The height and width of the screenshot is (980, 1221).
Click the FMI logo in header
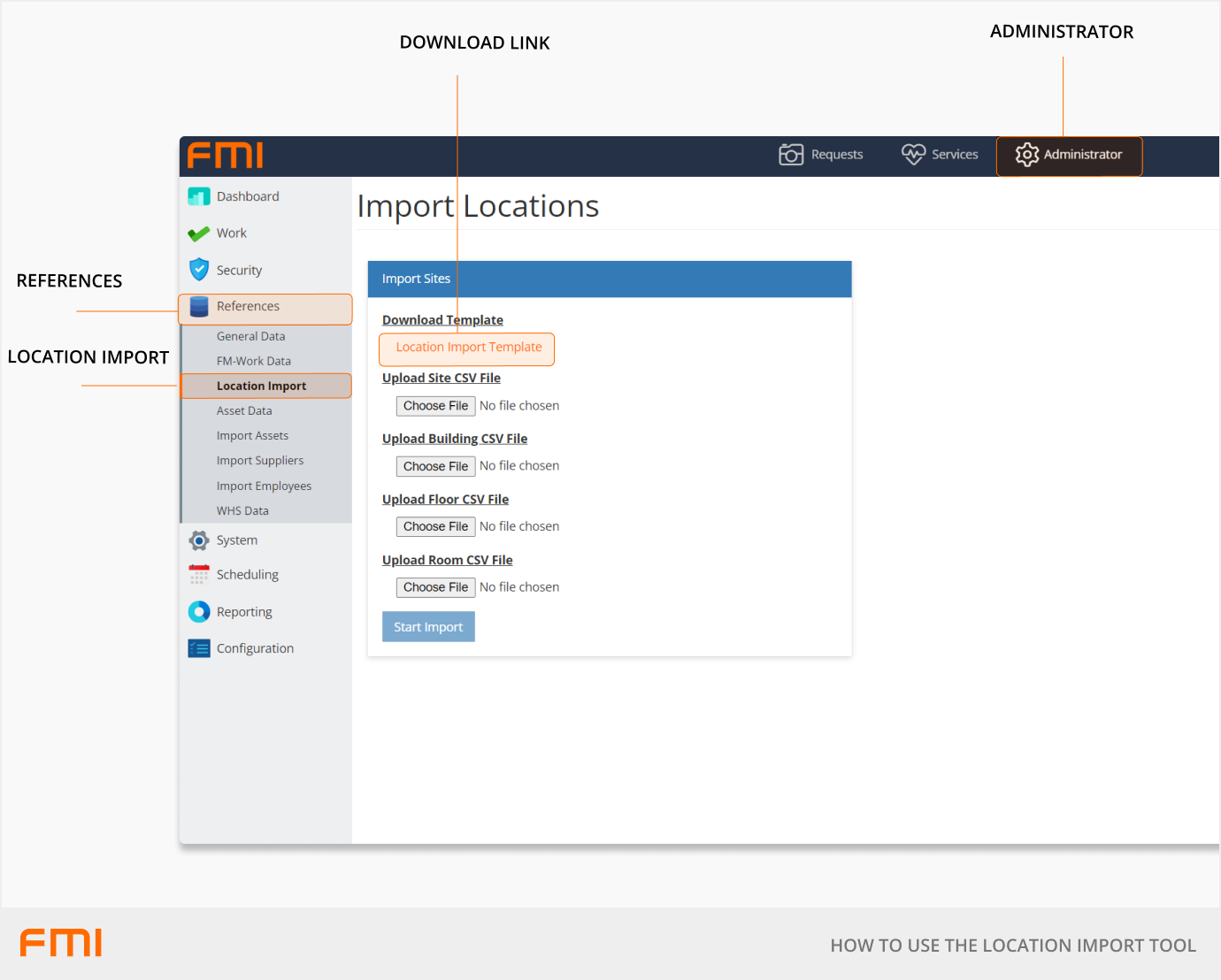click(x=225, y=156)
